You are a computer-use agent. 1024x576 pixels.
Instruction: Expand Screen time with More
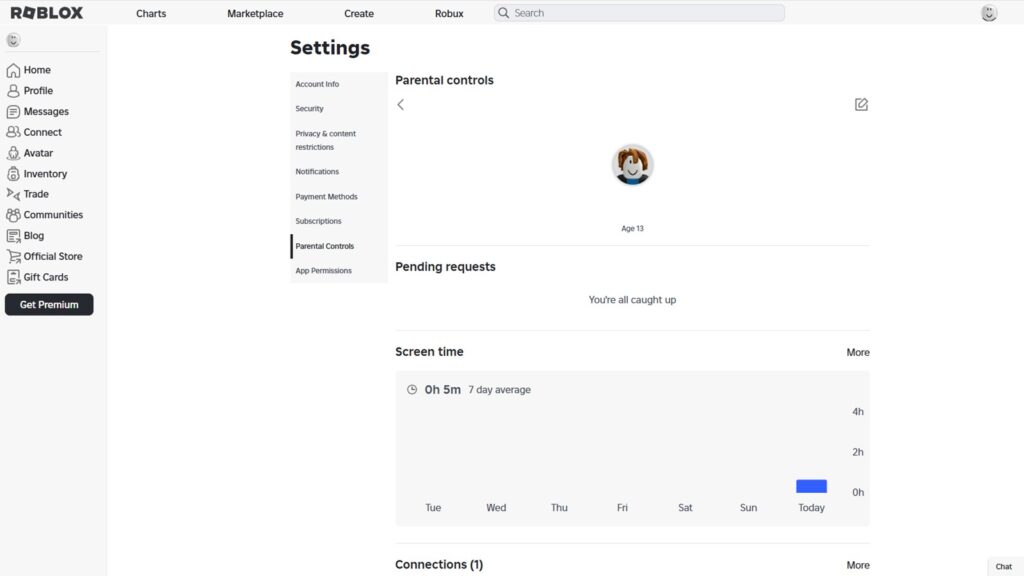pyautogui.click(x=857, y=352)
